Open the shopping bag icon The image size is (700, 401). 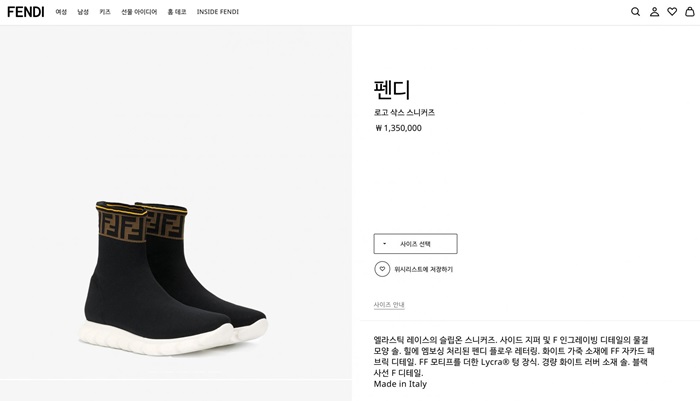click(689, 12)
